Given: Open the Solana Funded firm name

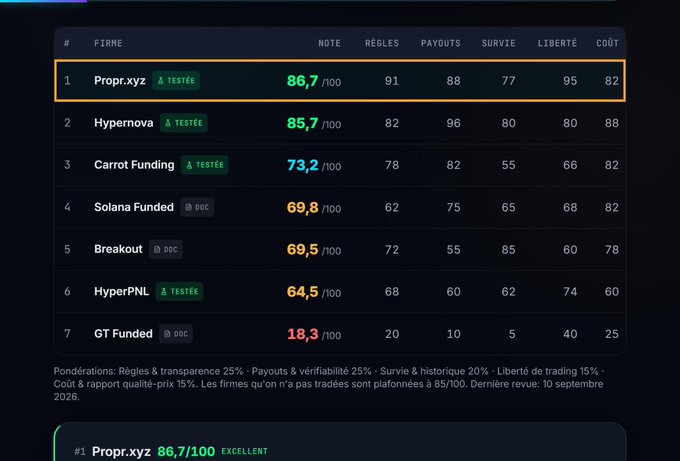Looking at the screenshot, I should coord(134,207).
